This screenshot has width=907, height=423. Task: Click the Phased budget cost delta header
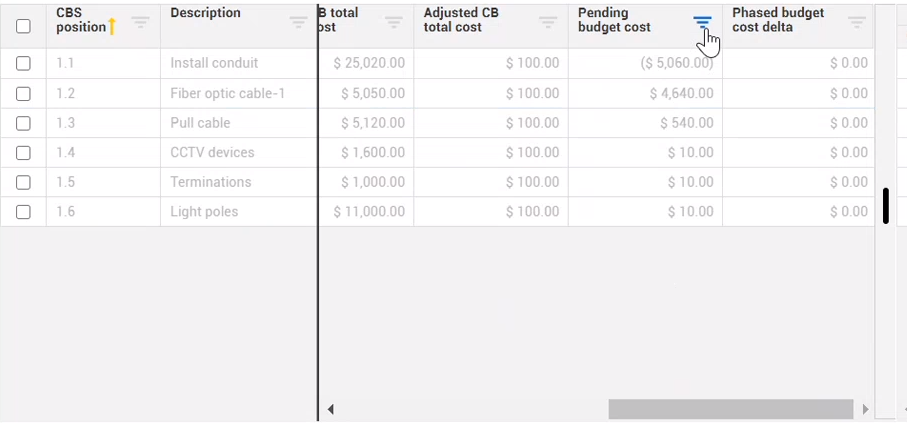[x=778, y=20]
